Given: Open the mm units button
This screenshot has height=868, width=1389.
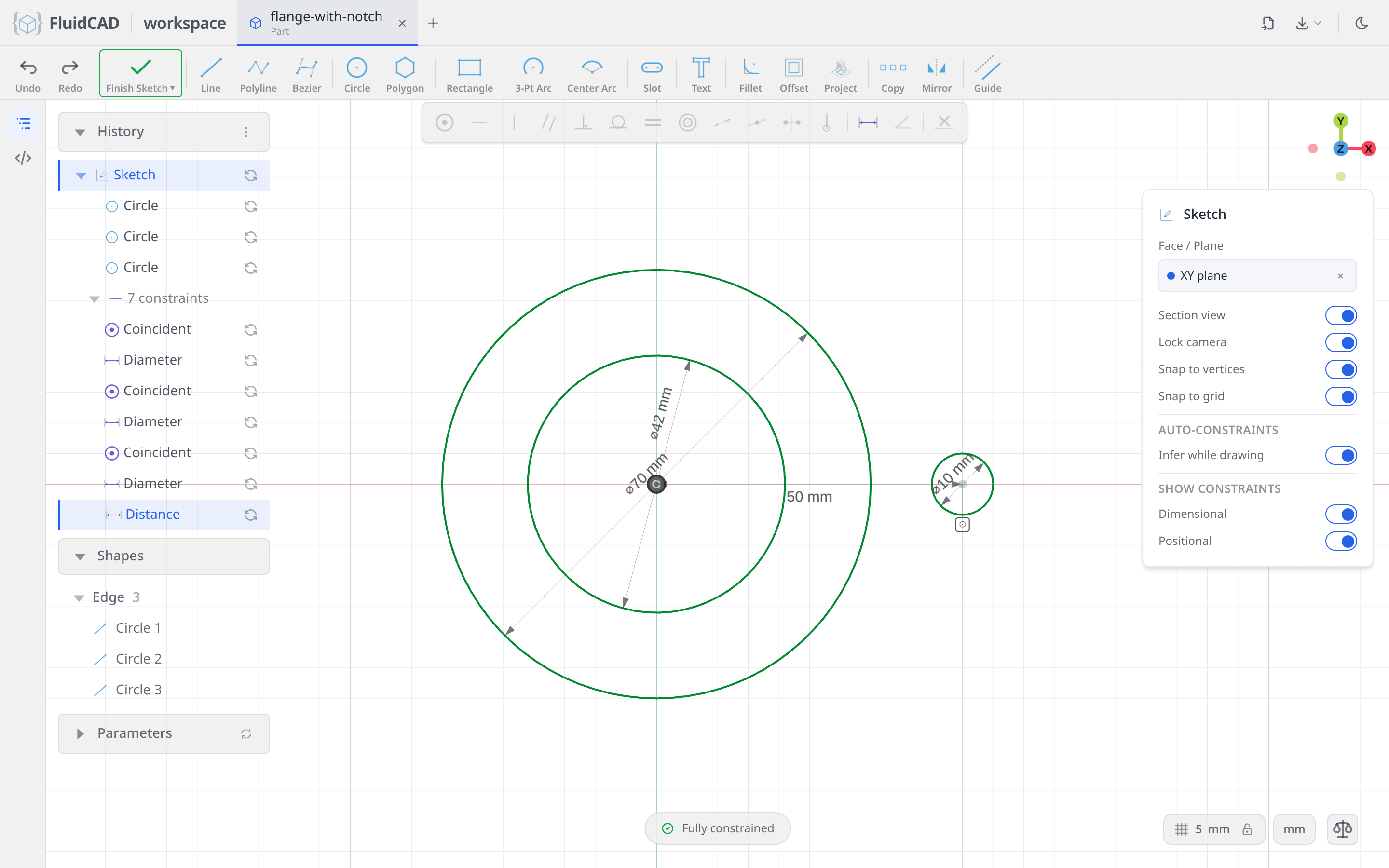Looking at the screenshot, I should click(x=1294, y=829).
